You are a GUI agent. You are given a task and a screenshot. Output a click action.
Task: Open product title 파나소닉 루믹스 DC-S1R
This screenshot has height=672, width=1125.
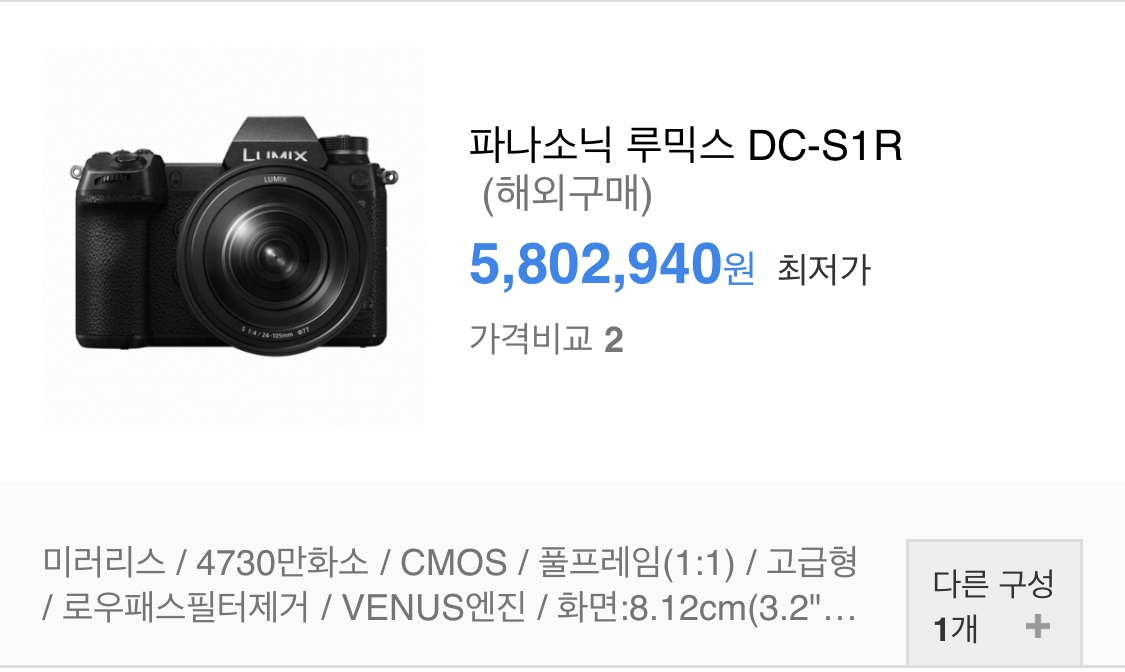pos(685,145)
